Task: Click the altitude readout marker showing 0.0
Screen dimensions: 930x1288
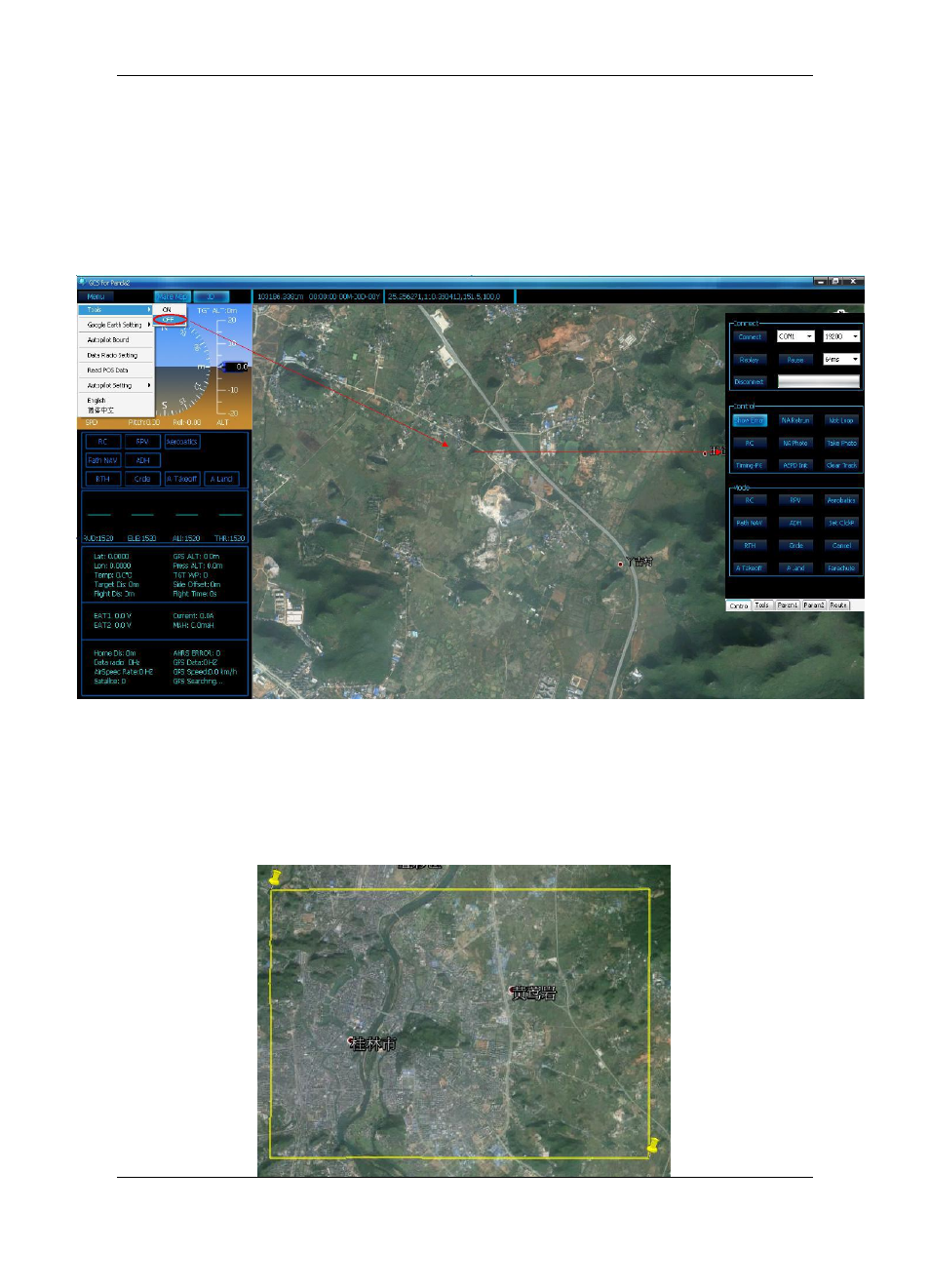Action: pos(238,367)
